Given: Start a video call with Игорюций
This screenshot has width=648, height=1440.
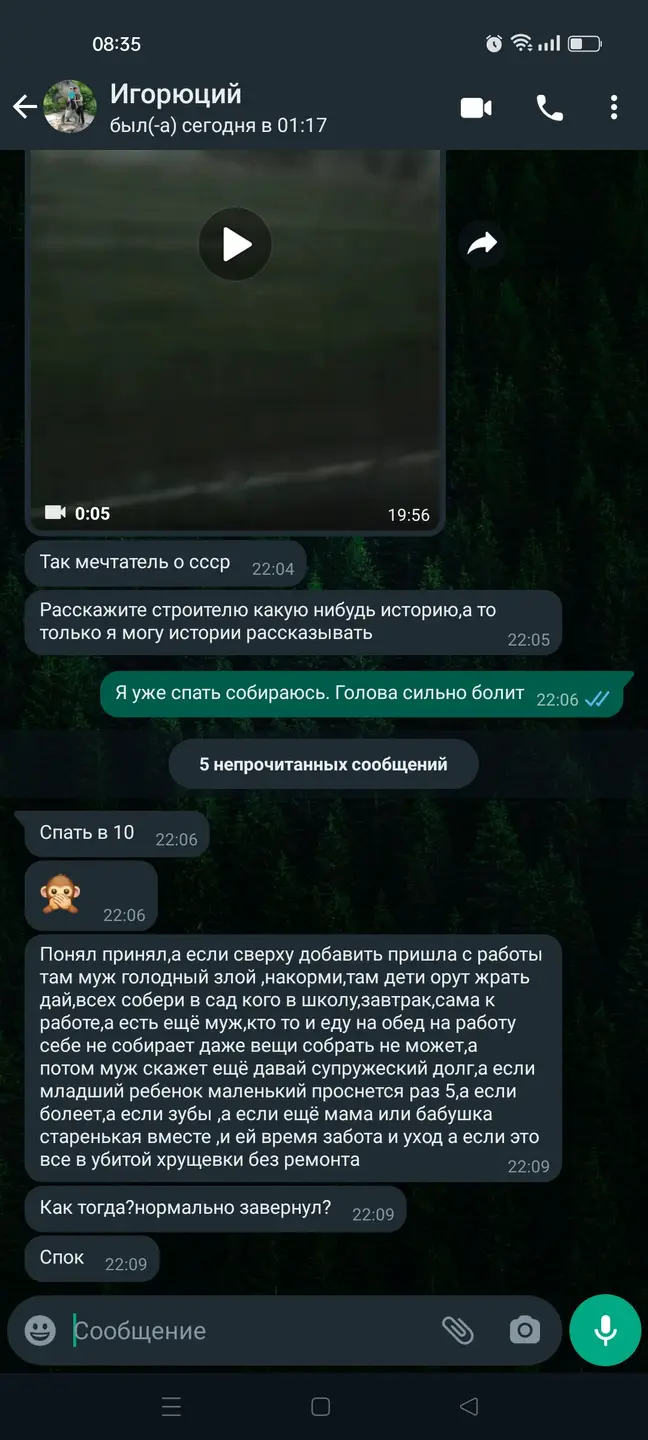Looking at the screenshot, I should point(476,108).
